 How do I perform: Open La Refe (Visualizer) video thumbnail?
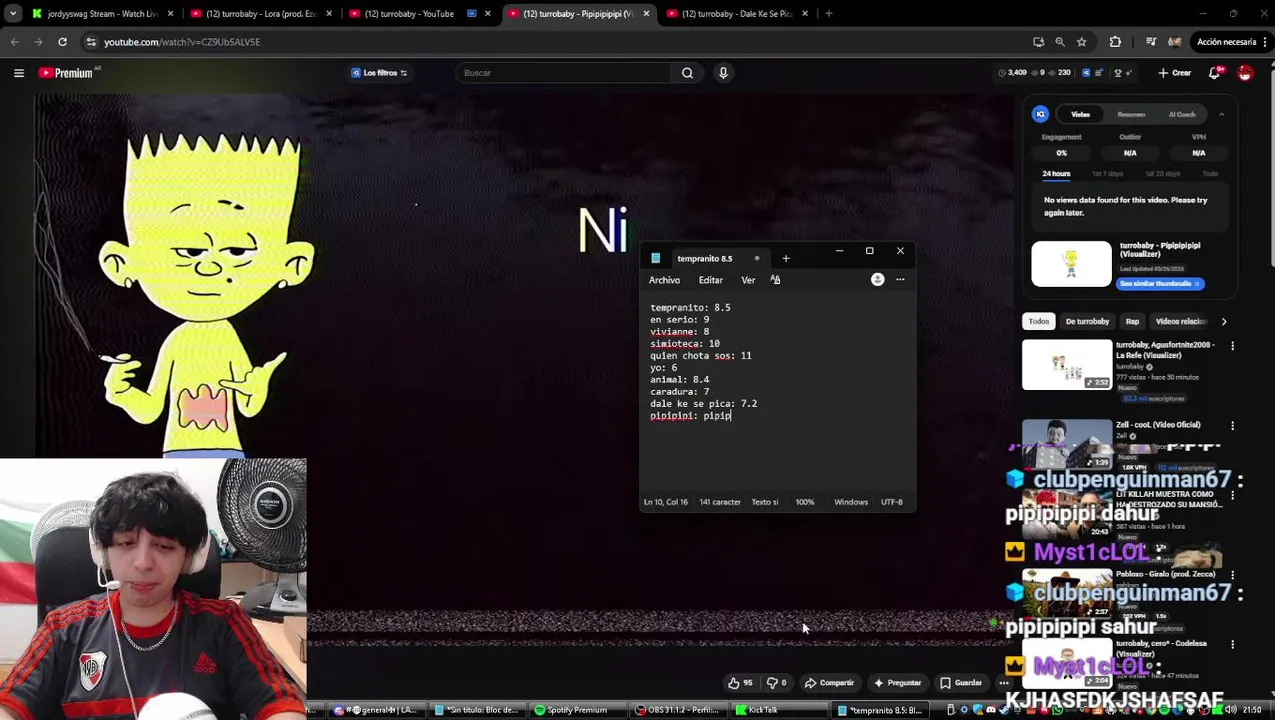click(x=1067, y=365)
